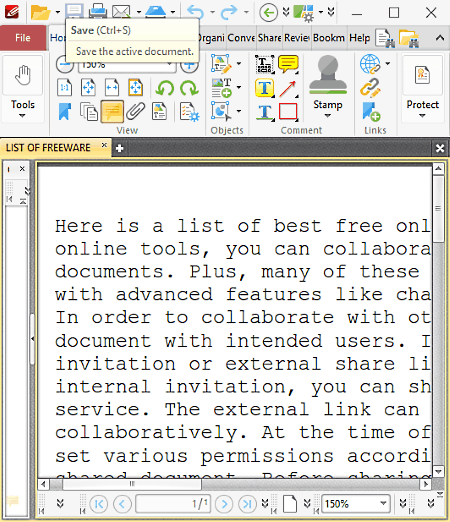The image size is (450, 522).
Task: Toggle the Comments pane icon
Action: (112, 111)
